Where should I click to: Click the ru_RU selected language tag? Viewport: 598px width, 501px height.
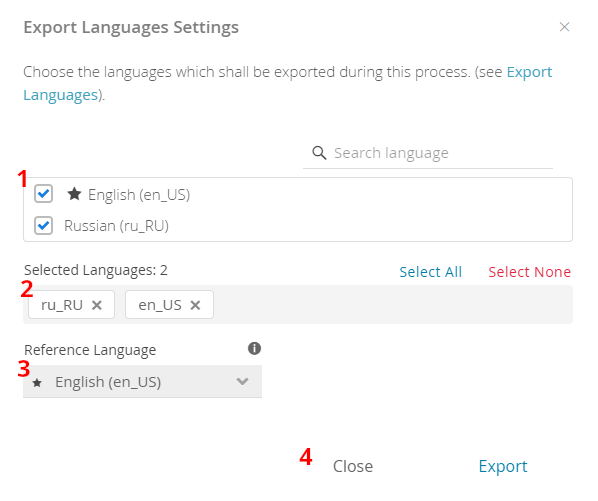(71, 305)
